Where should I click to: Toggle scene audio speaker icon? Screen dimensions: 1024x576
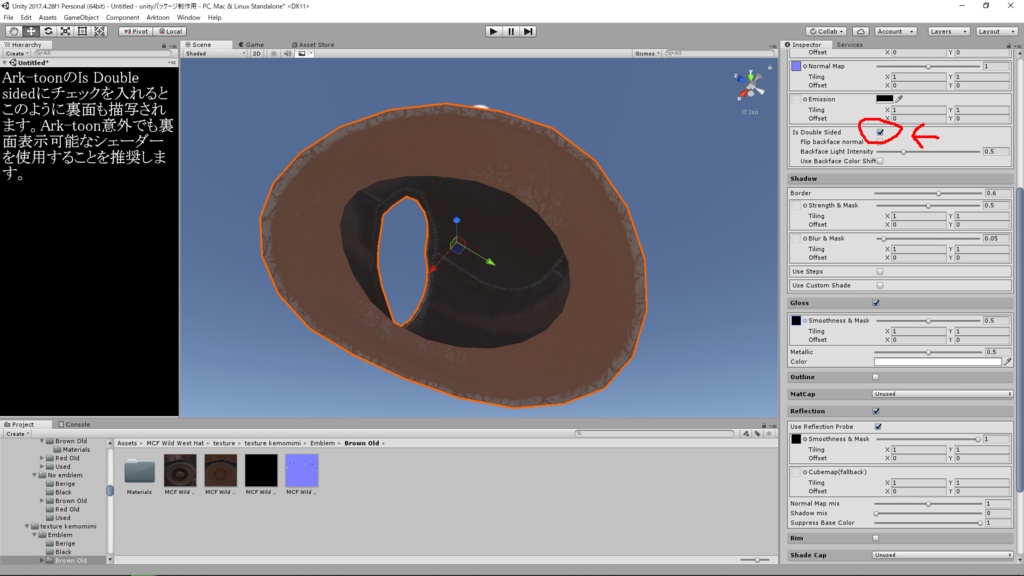pos(285,53)
